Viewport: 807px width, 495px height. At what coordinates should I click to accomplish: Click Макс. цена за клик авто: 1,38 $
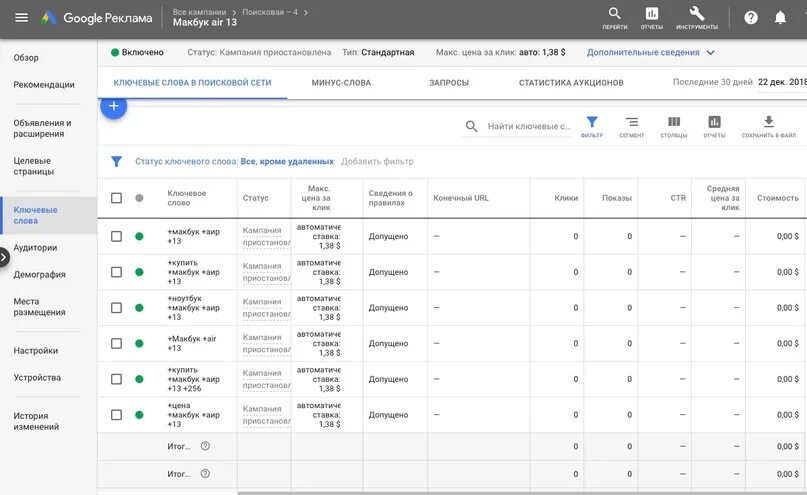point(500,52)
